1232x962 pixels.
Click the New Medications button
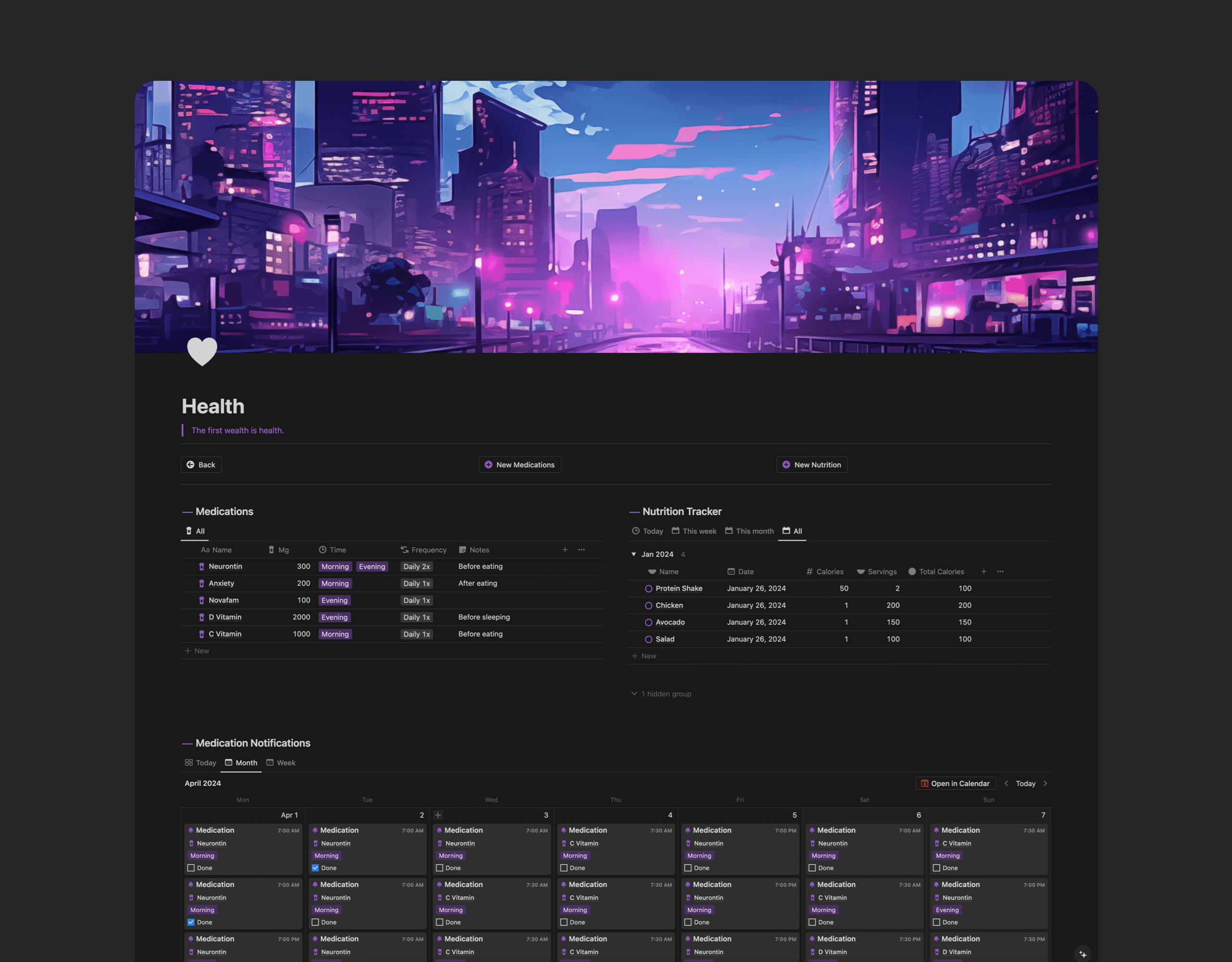pyautogui.click(x=520, y=465)
